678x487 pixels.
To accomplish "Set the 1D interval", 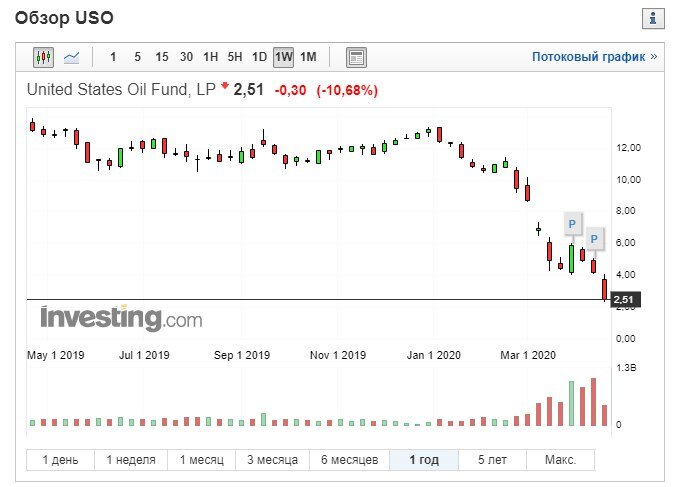I will coord(259,57).
